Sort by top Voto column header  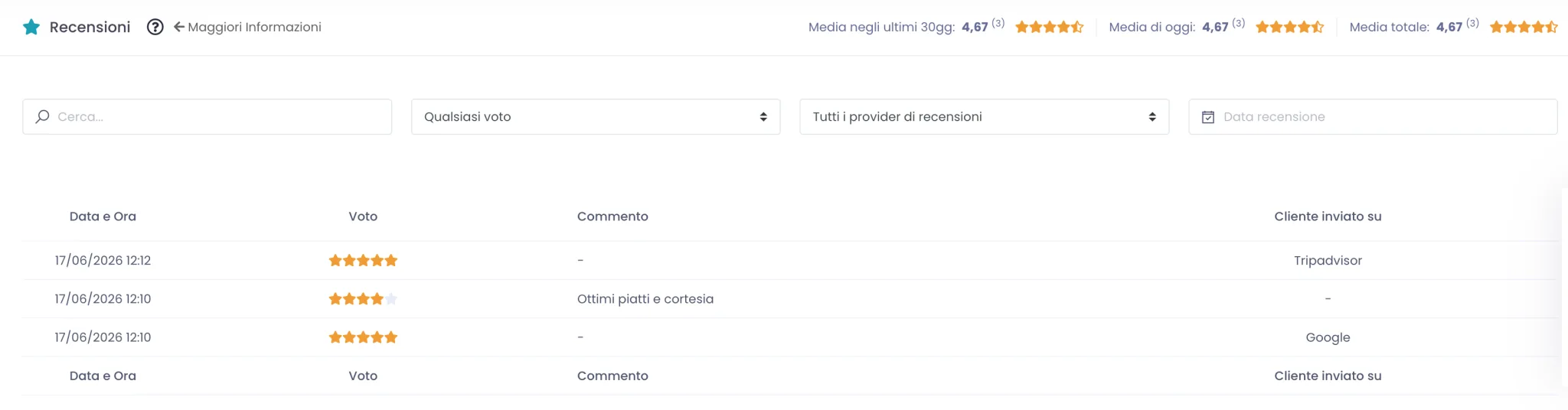pos(363,216)
